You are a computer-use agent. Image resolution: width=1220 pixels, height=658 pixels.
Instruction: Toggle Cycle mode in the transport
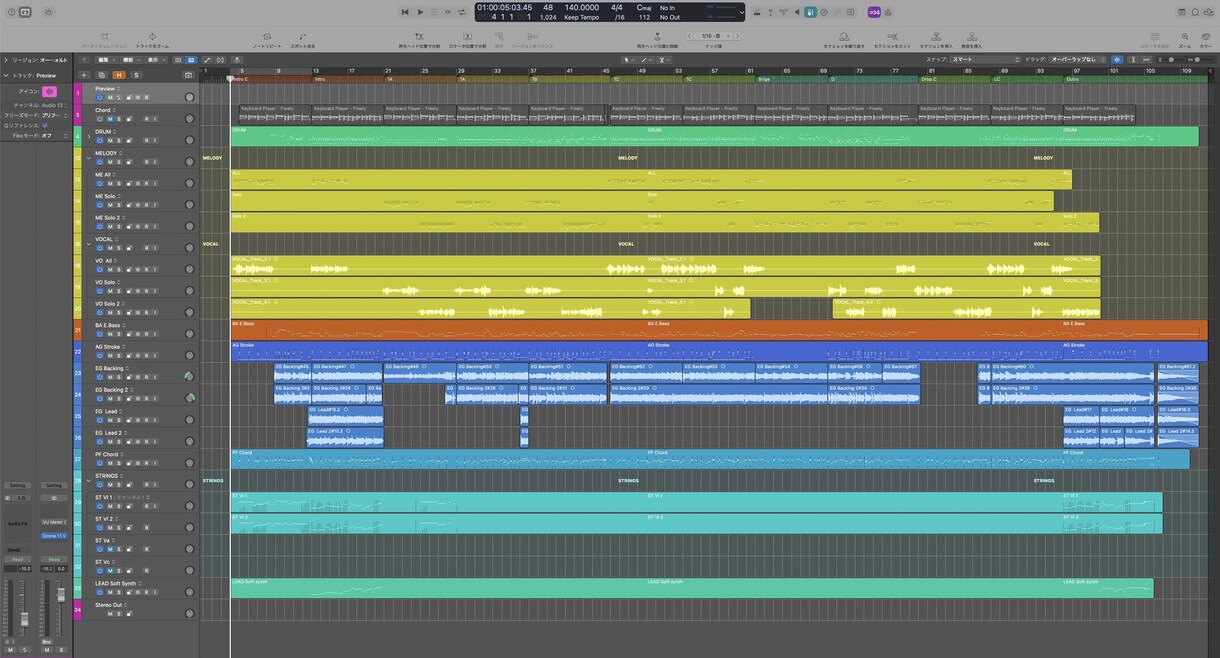[x=462, y=12]
